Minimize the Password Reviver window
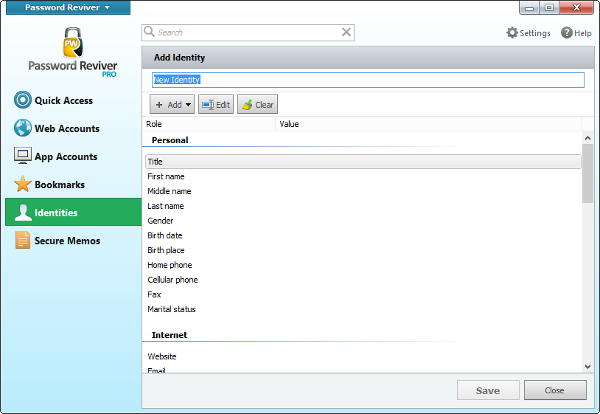 [530, 8]
